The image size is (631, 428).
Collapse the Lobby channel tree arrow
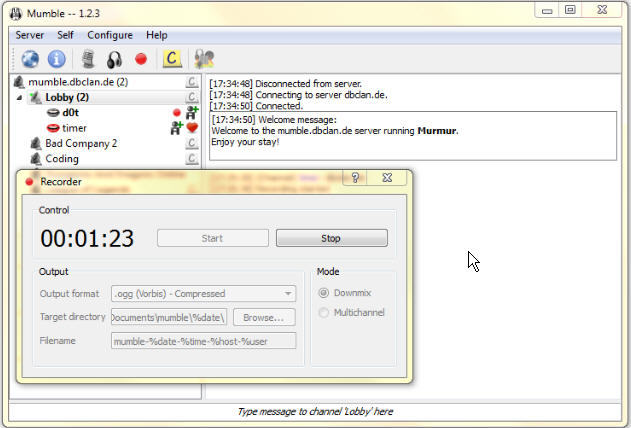tap(19, 97)
